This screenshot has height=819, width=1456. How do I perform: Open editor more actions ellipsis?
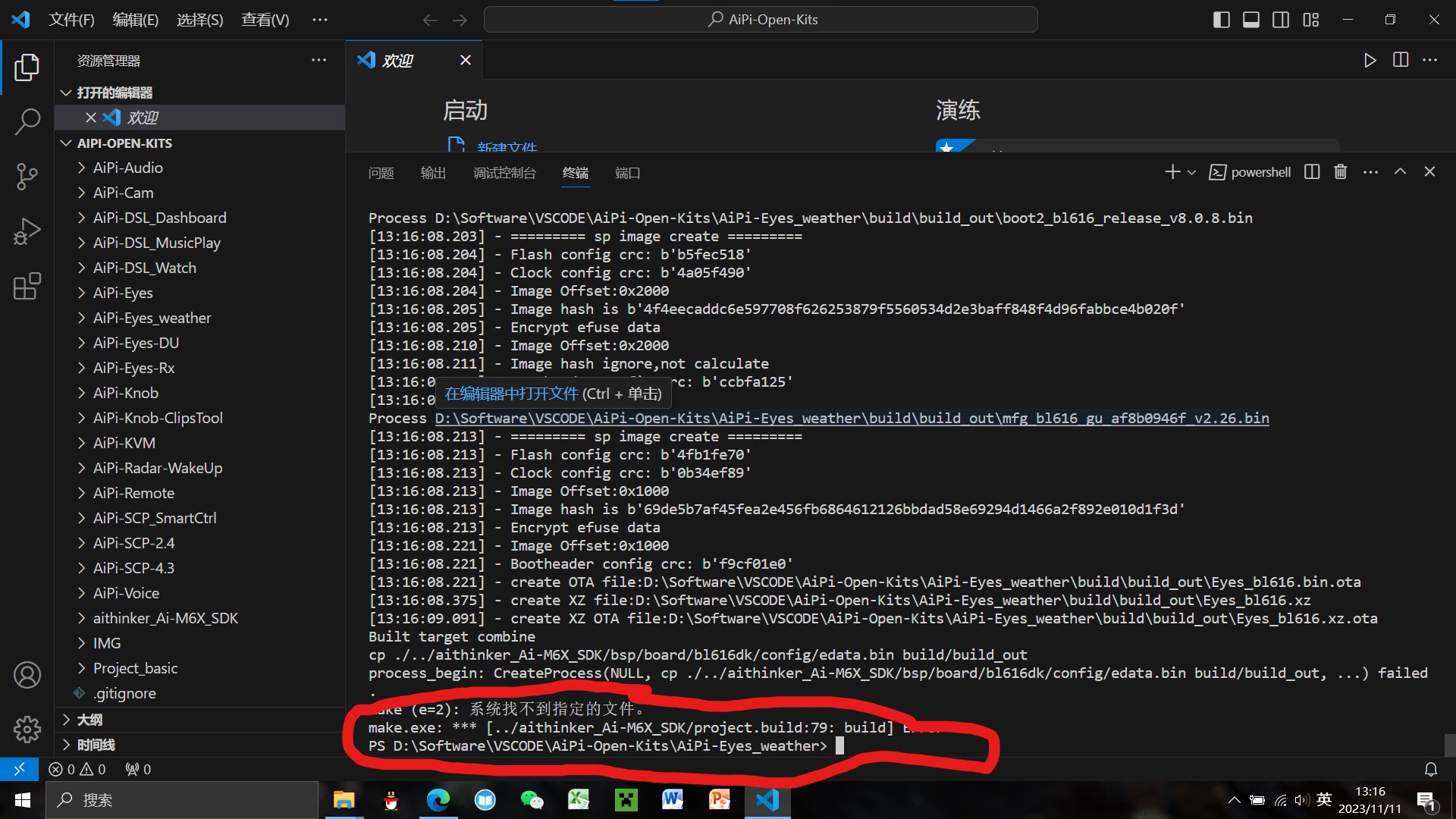[x=1430, y=60]
